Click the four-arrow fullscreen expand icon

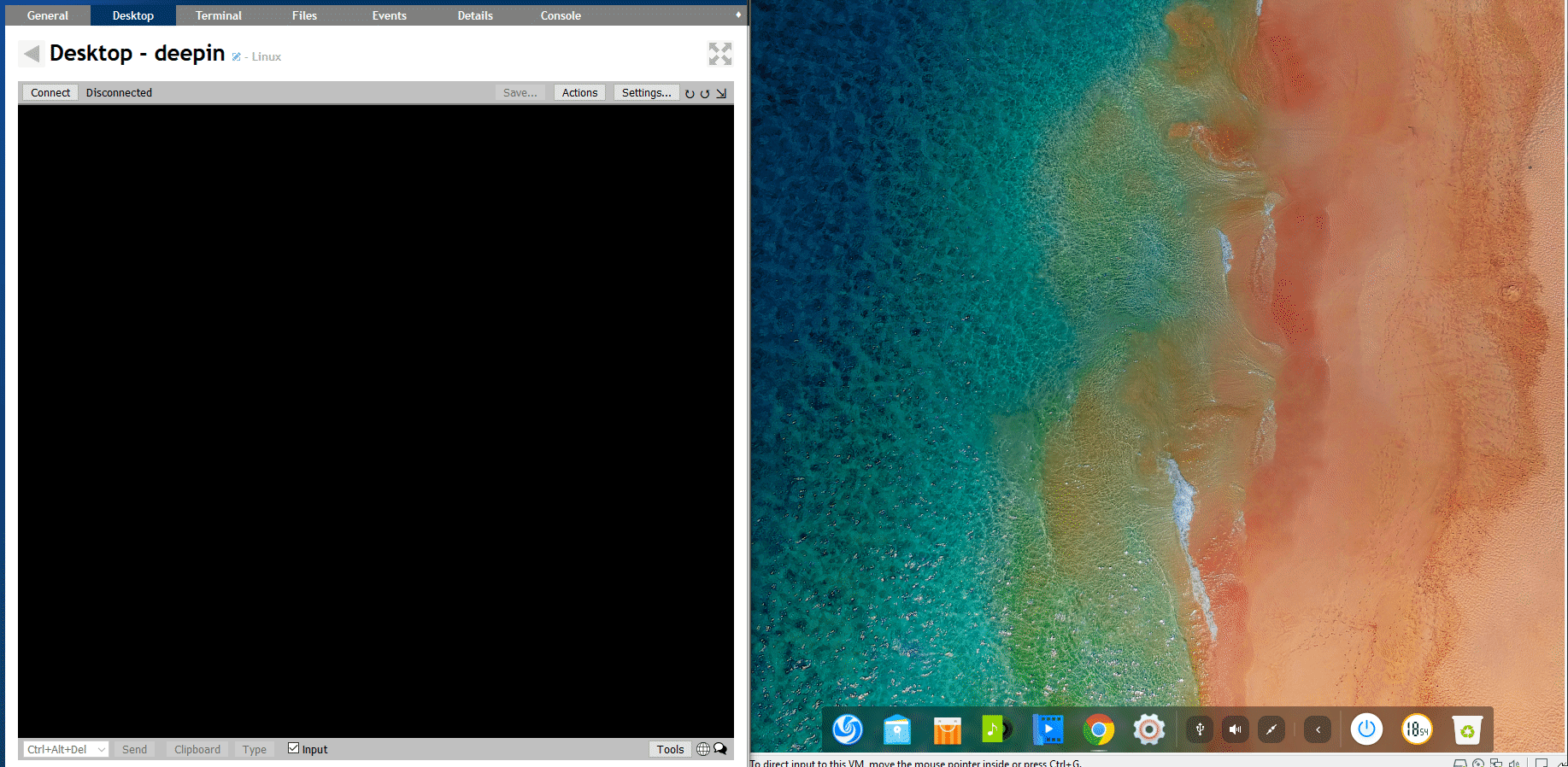tap(720, 54)
